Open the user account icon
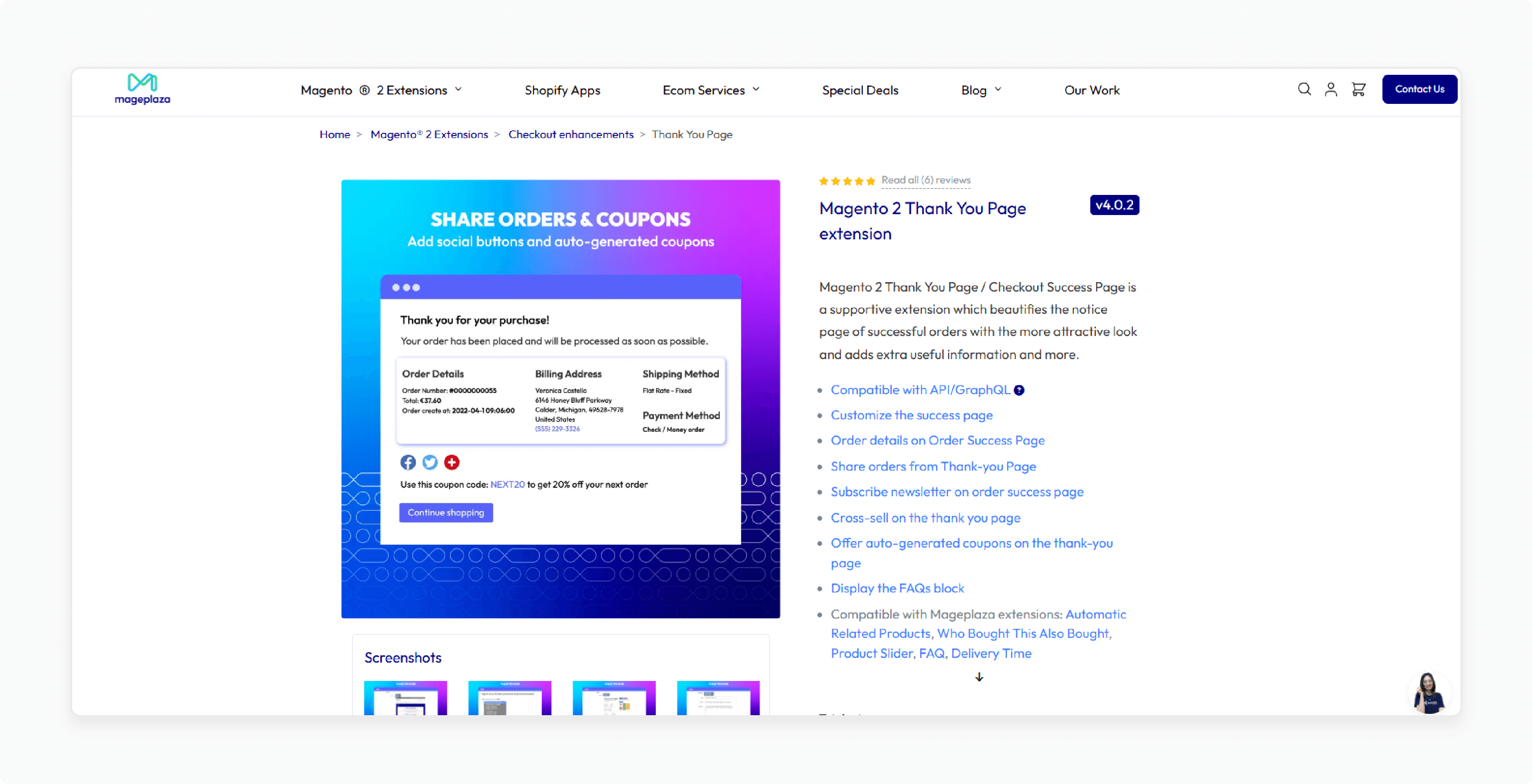 coord(1331,89)
